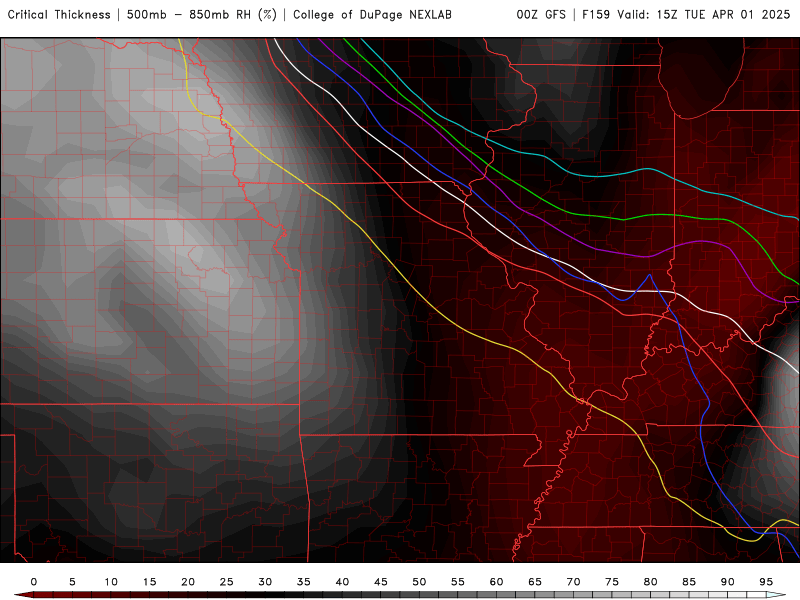Click the "College of DuPage NEXLAB" credit
800x600 pixels.
372,15
